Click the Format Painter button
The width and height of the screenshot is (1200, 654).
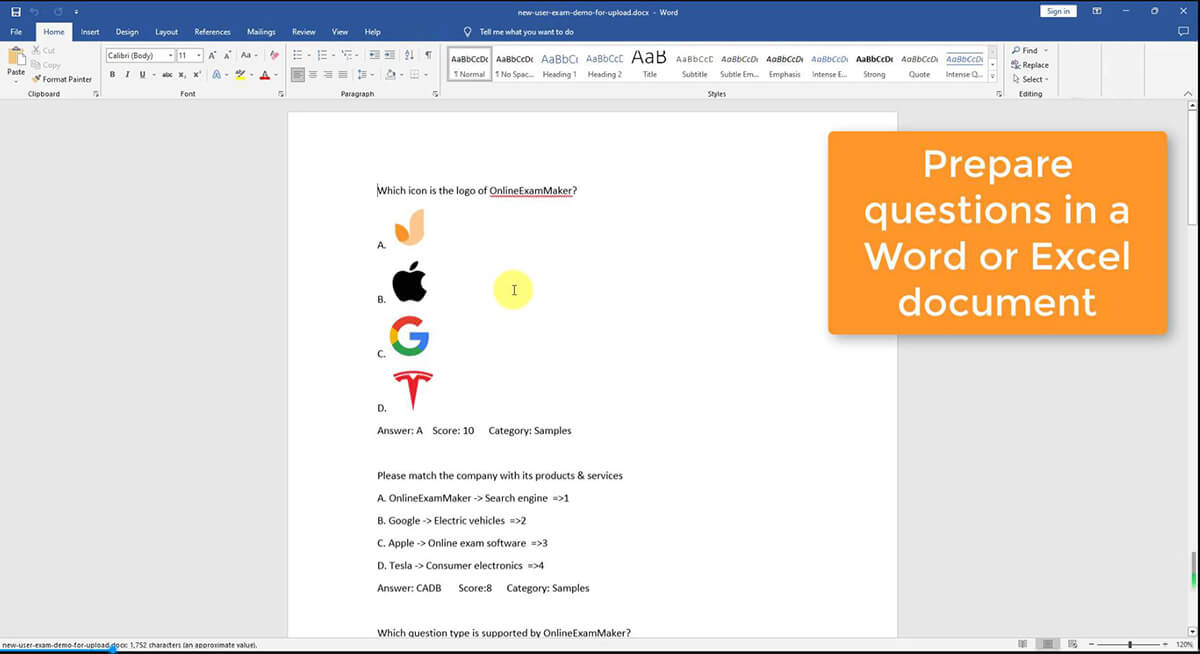pos(61,79)
